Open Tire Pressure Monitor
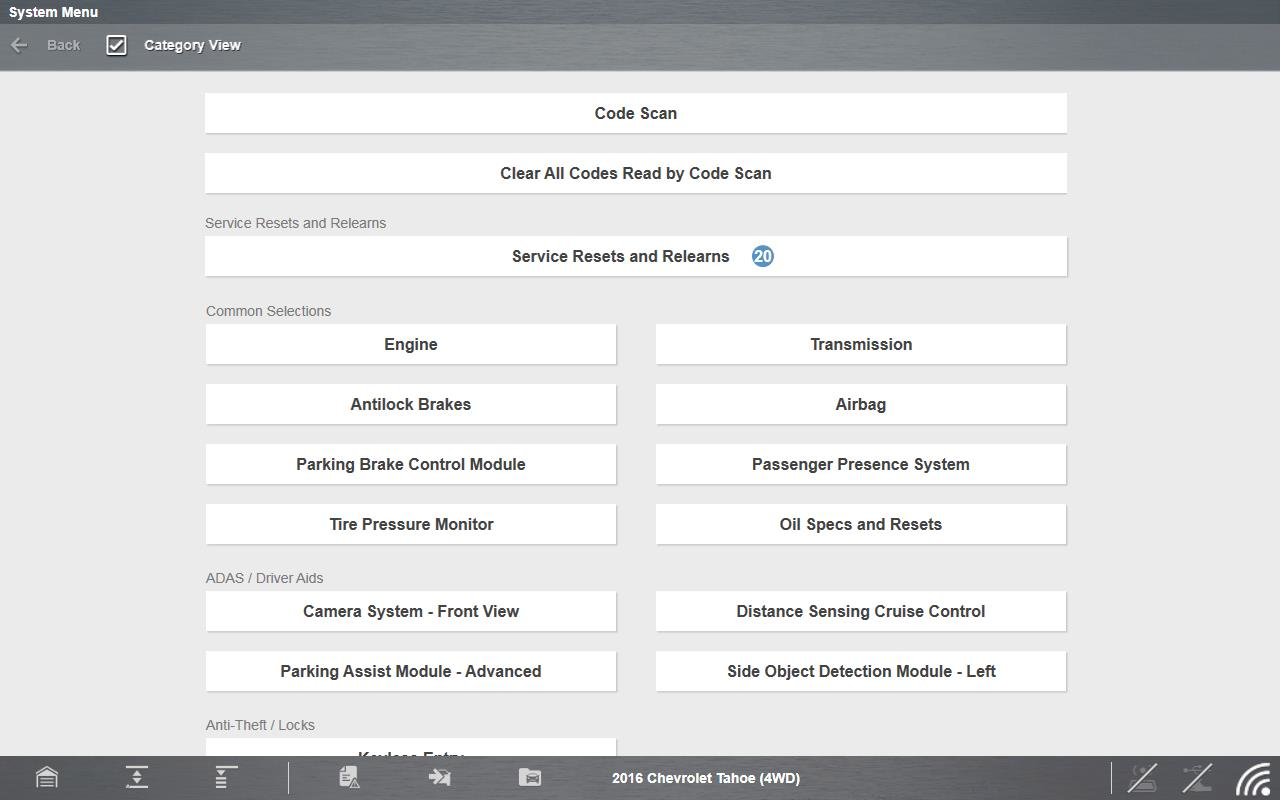Image resolution: width=1280 pixels, height=800 pixels. coord(411,524)
